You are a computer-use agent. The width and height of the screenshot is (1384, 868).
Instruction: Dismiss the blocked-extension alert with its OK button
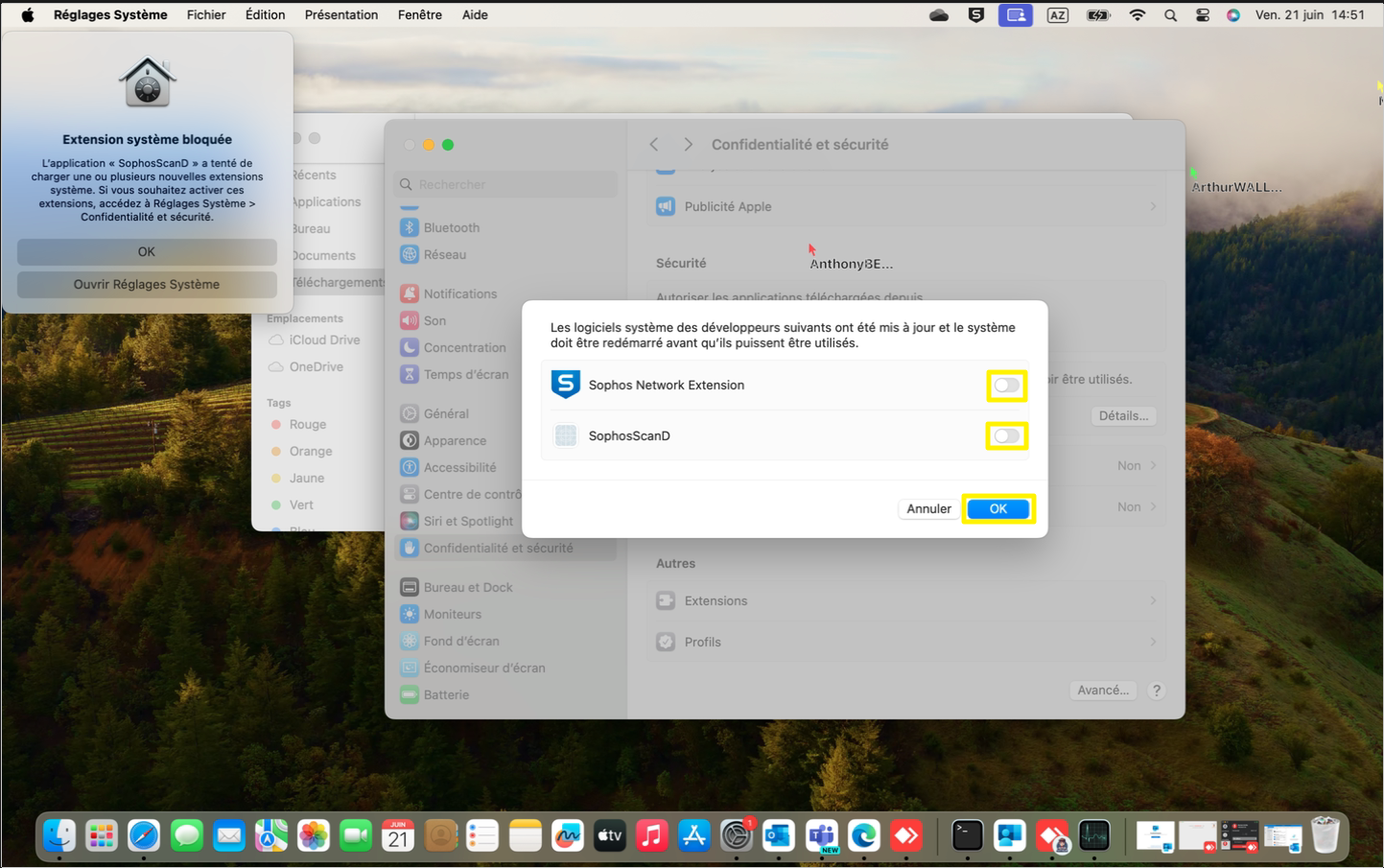[x=147, y=251]
